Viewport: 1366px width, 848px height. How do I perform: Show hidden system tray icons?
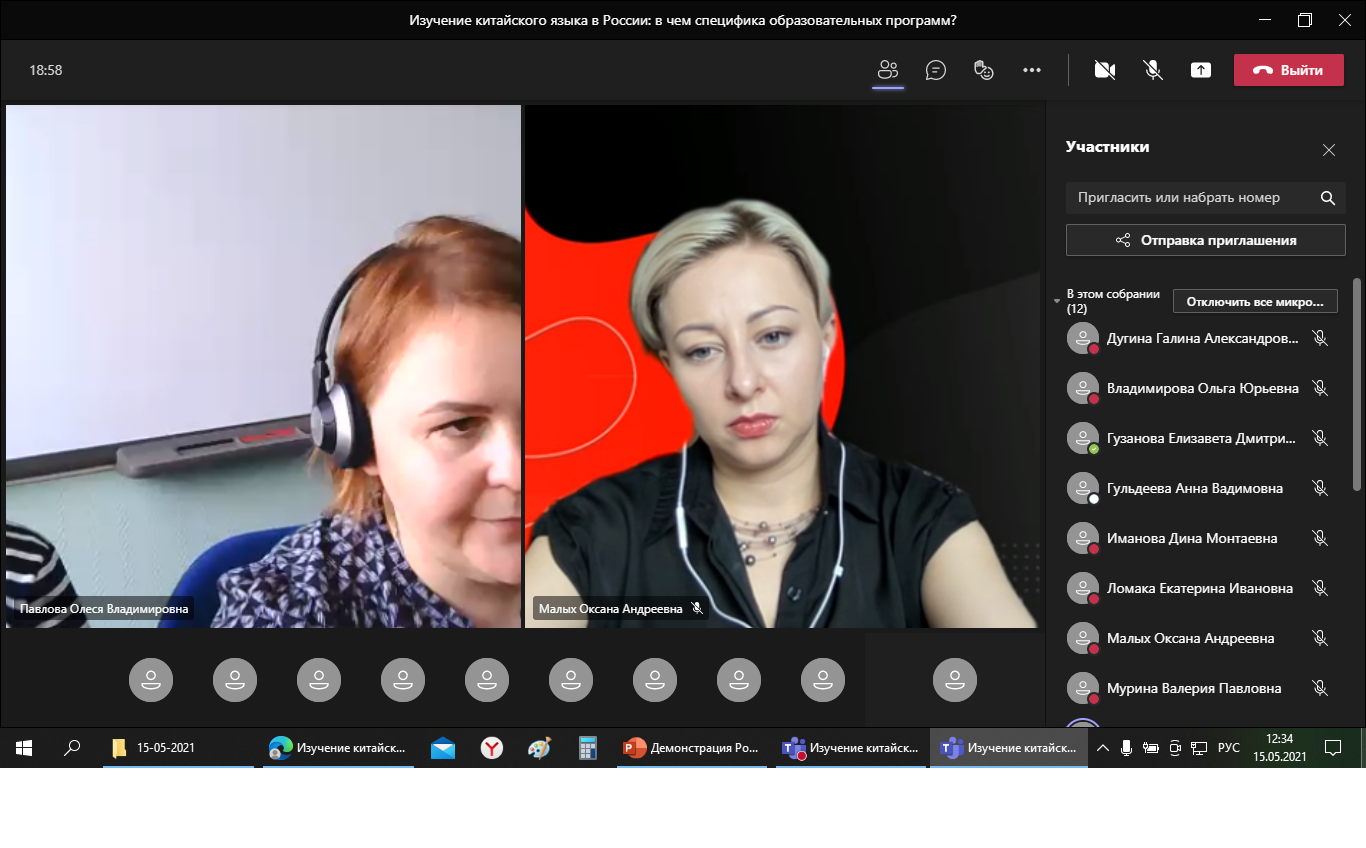click(1103, 747)
